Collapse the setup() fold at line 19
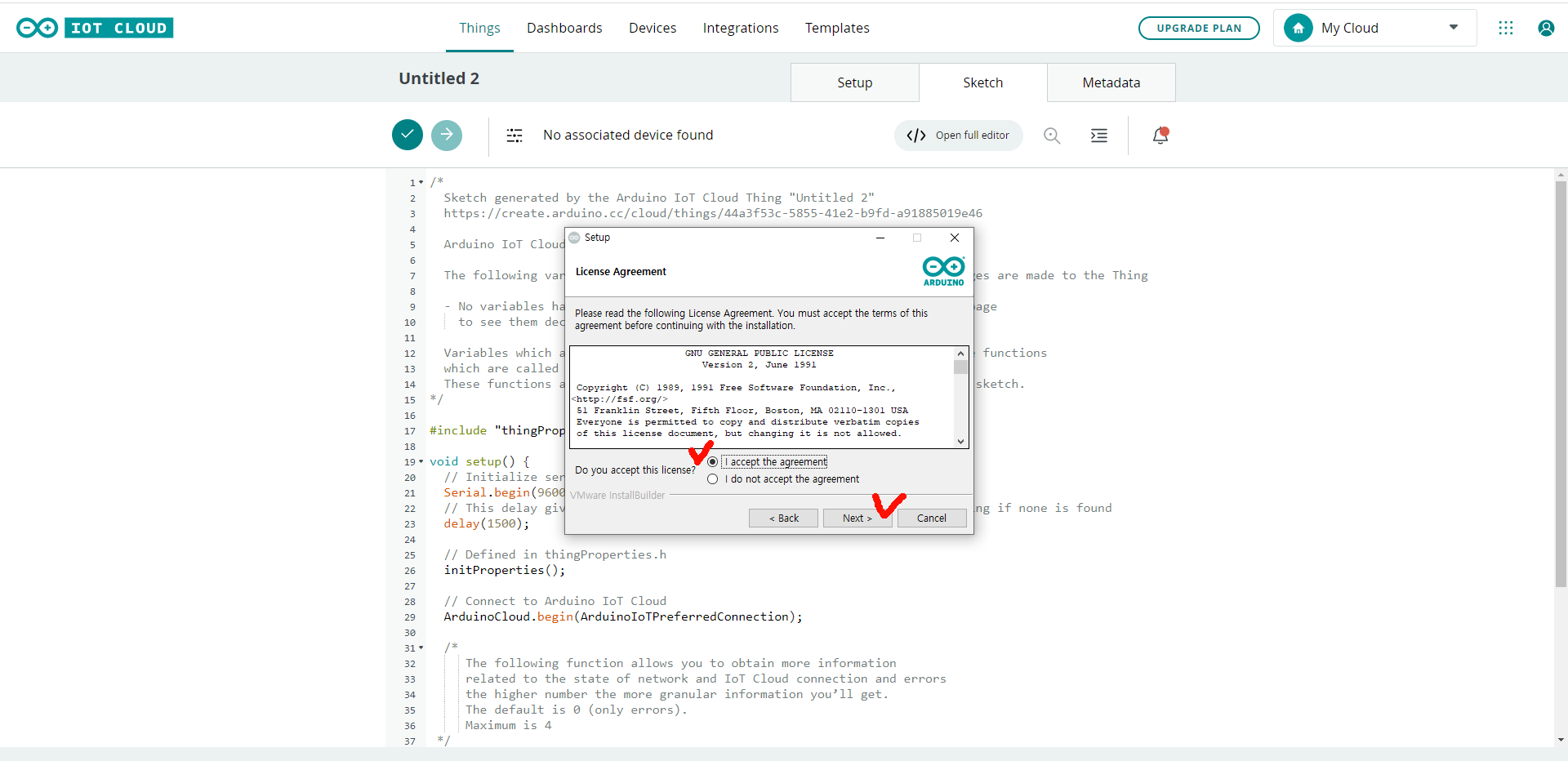1568x761 pixels. (x=421, y=461)
